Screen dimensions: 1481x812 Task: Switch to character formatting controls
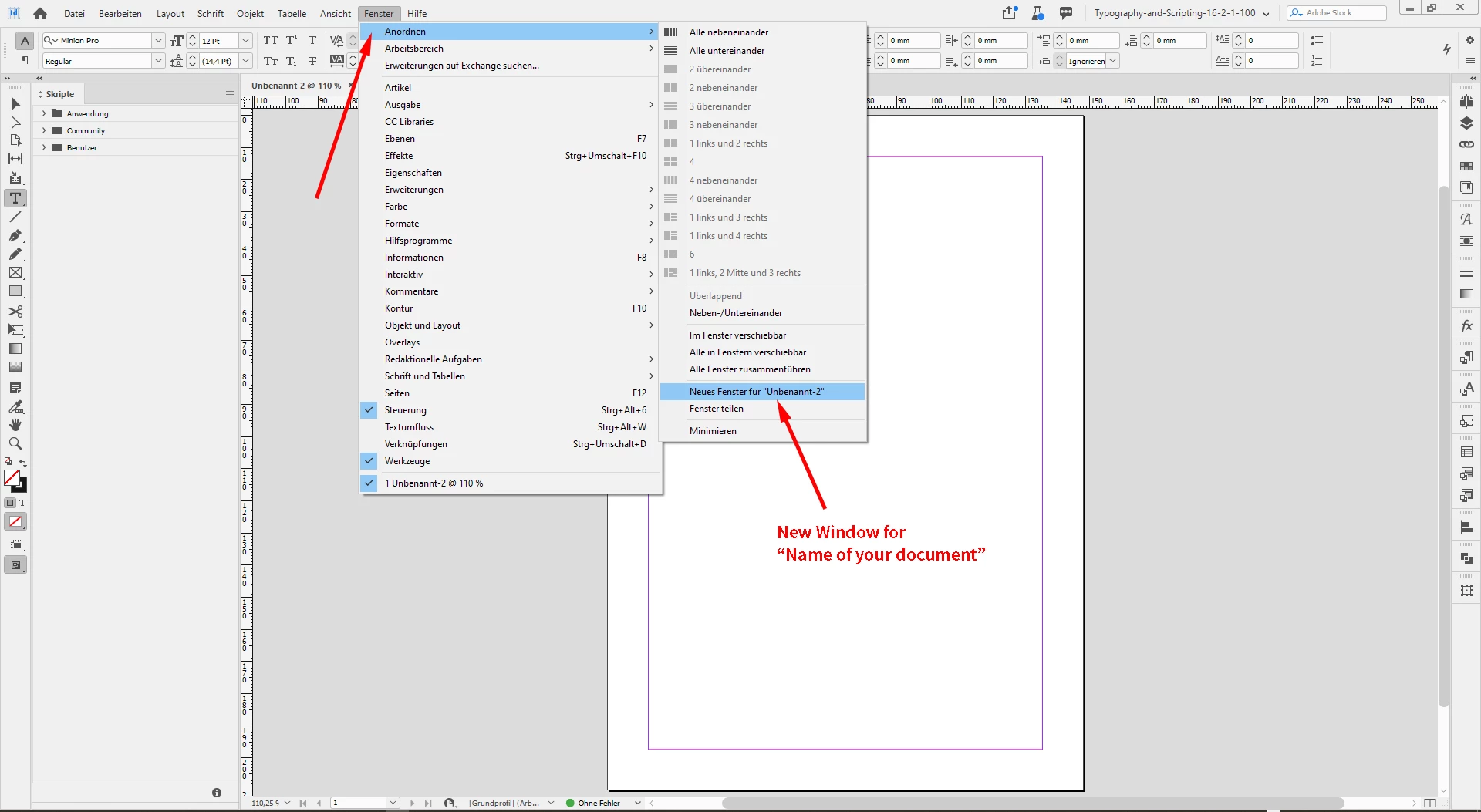[25, 41]
